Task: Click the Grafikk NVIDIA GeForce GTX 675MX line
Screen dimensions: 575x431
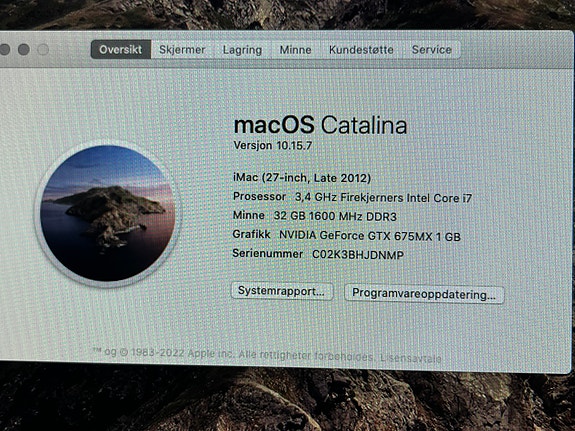Action: tap(347, 235)
